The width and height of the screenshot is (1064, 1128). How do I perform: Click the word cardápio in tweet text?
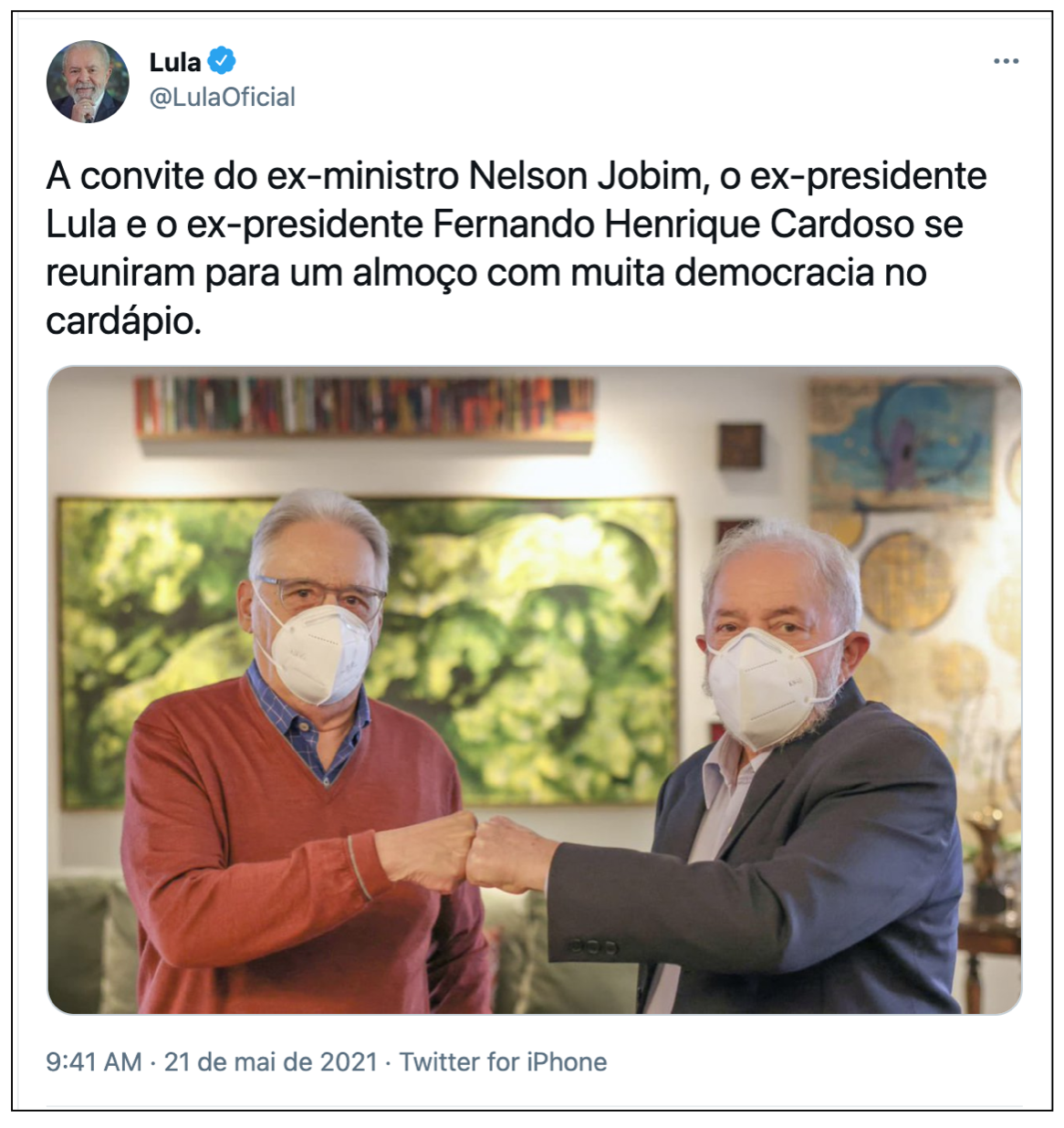[x=123, y=321]
